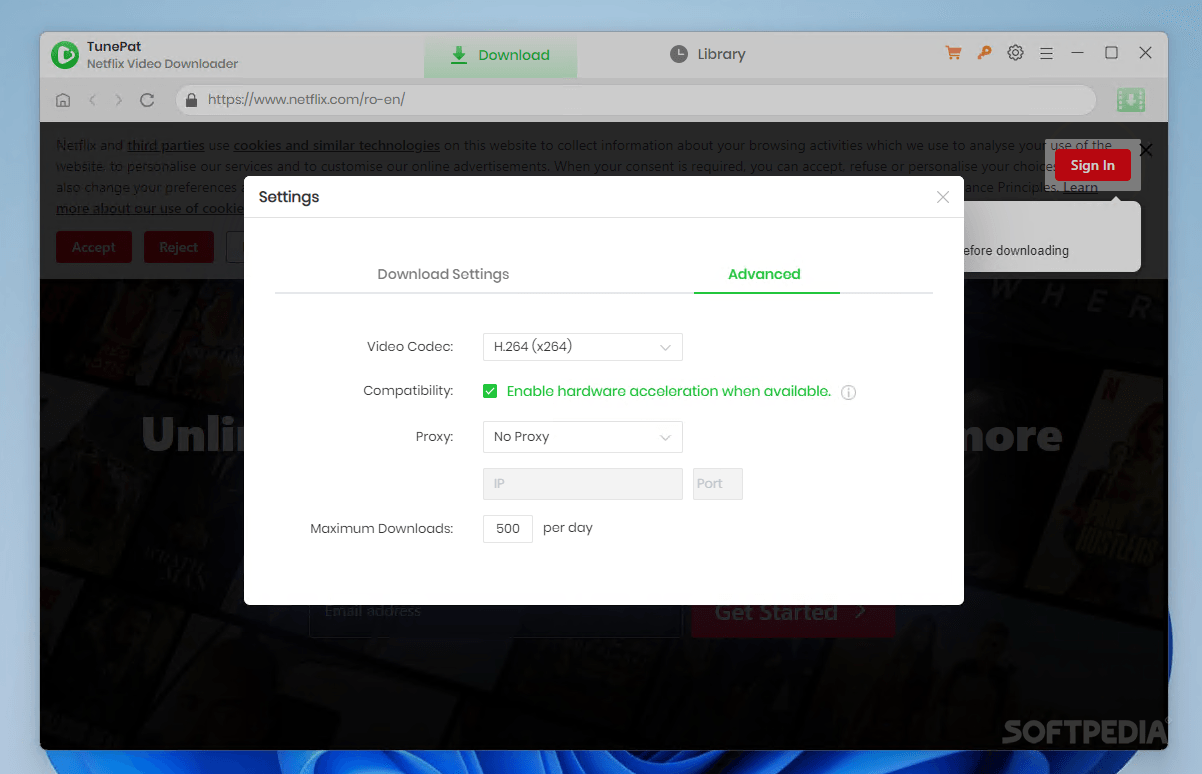The width and height of the screenshot is (1202, 774).
Task: Click the Netflix URL address bar
Action: pyautogui.click(x=636, y=100)
